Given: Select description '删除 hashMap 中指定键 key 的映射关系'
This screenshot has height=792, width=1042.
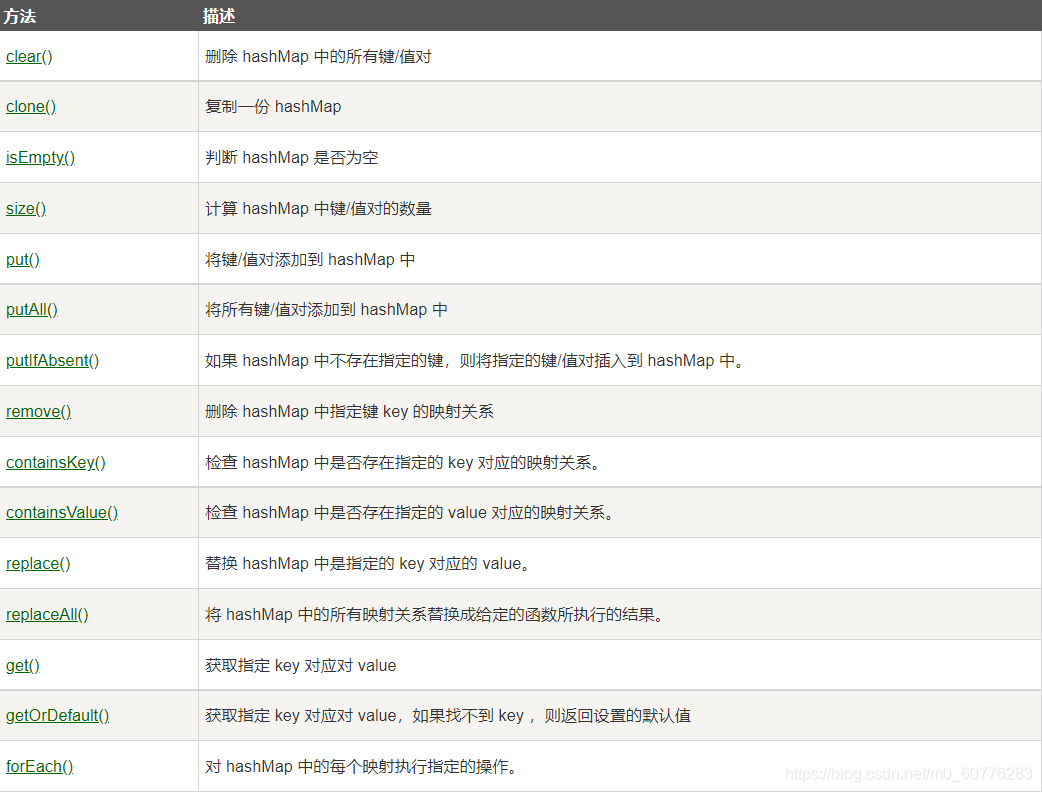Looking at the screenshot, I should coord(350,411).
